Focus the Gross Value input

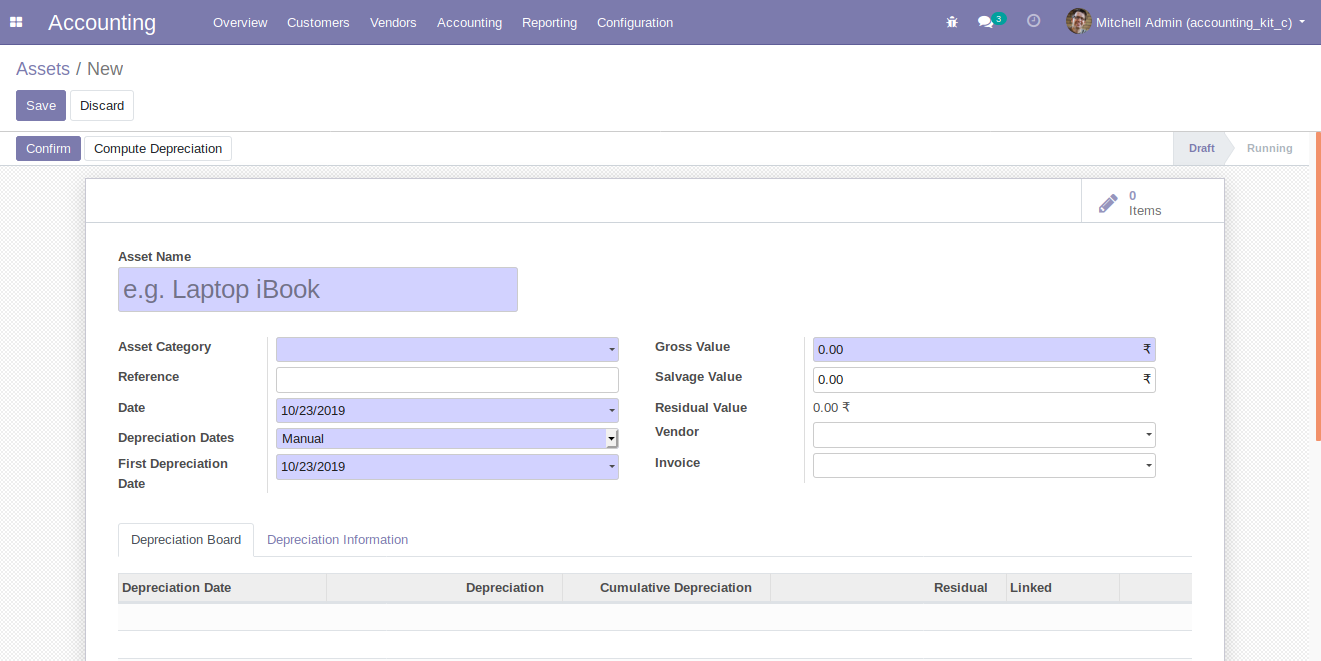coord(977,350)
